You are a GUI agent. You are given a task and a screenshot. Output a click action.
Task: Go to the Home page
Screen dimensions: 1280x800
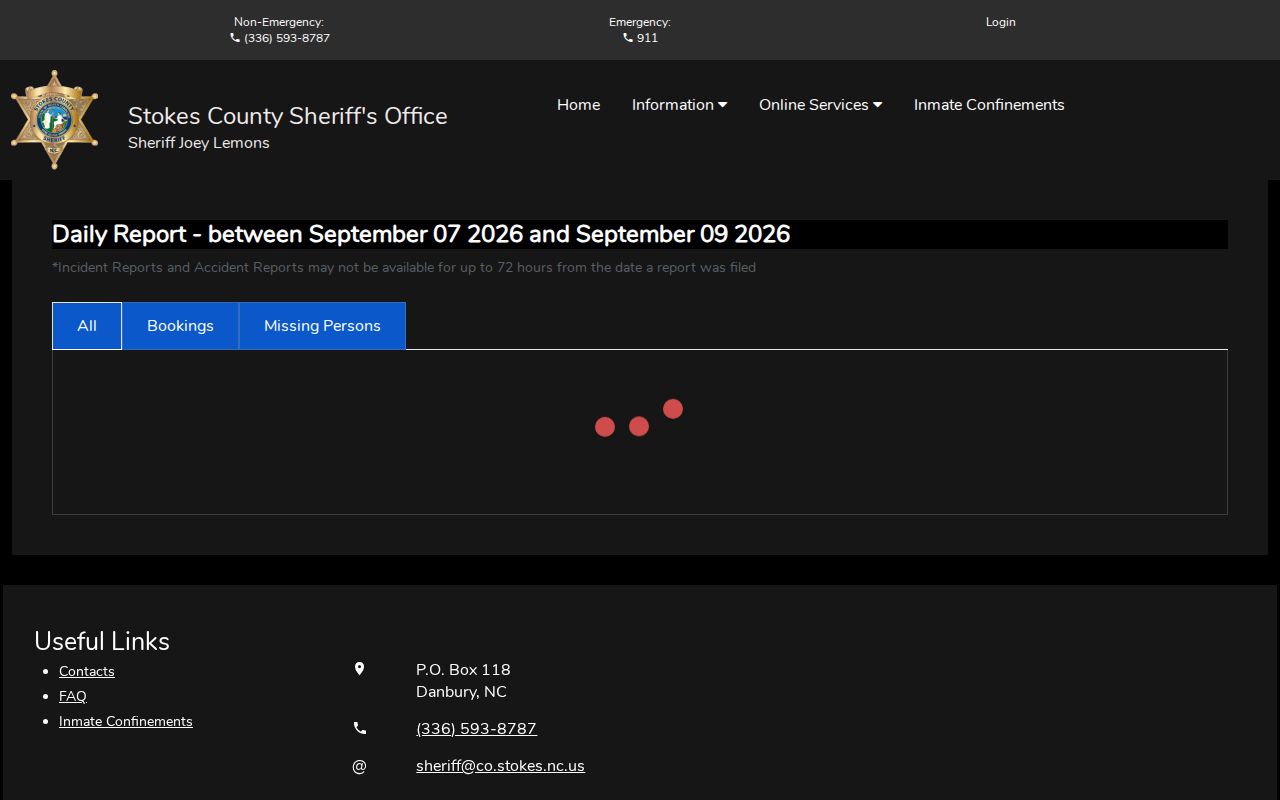click(578, 105)
